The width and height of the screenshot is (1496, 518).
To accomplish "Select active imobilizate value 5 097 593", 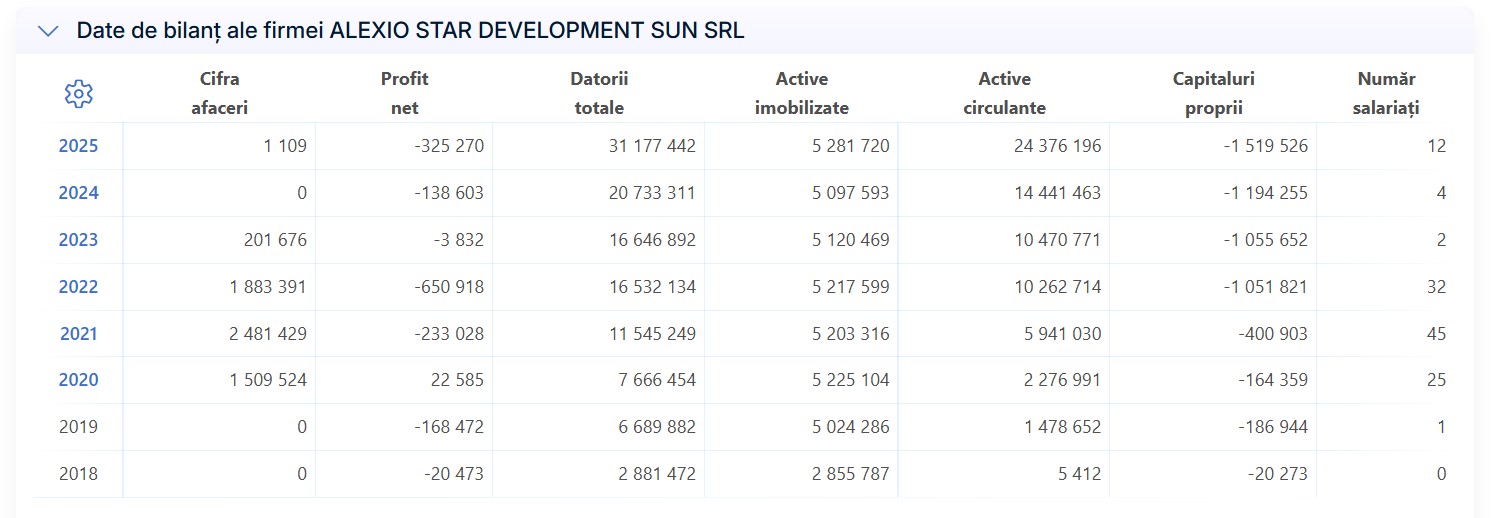I will (x=851, y=193).
